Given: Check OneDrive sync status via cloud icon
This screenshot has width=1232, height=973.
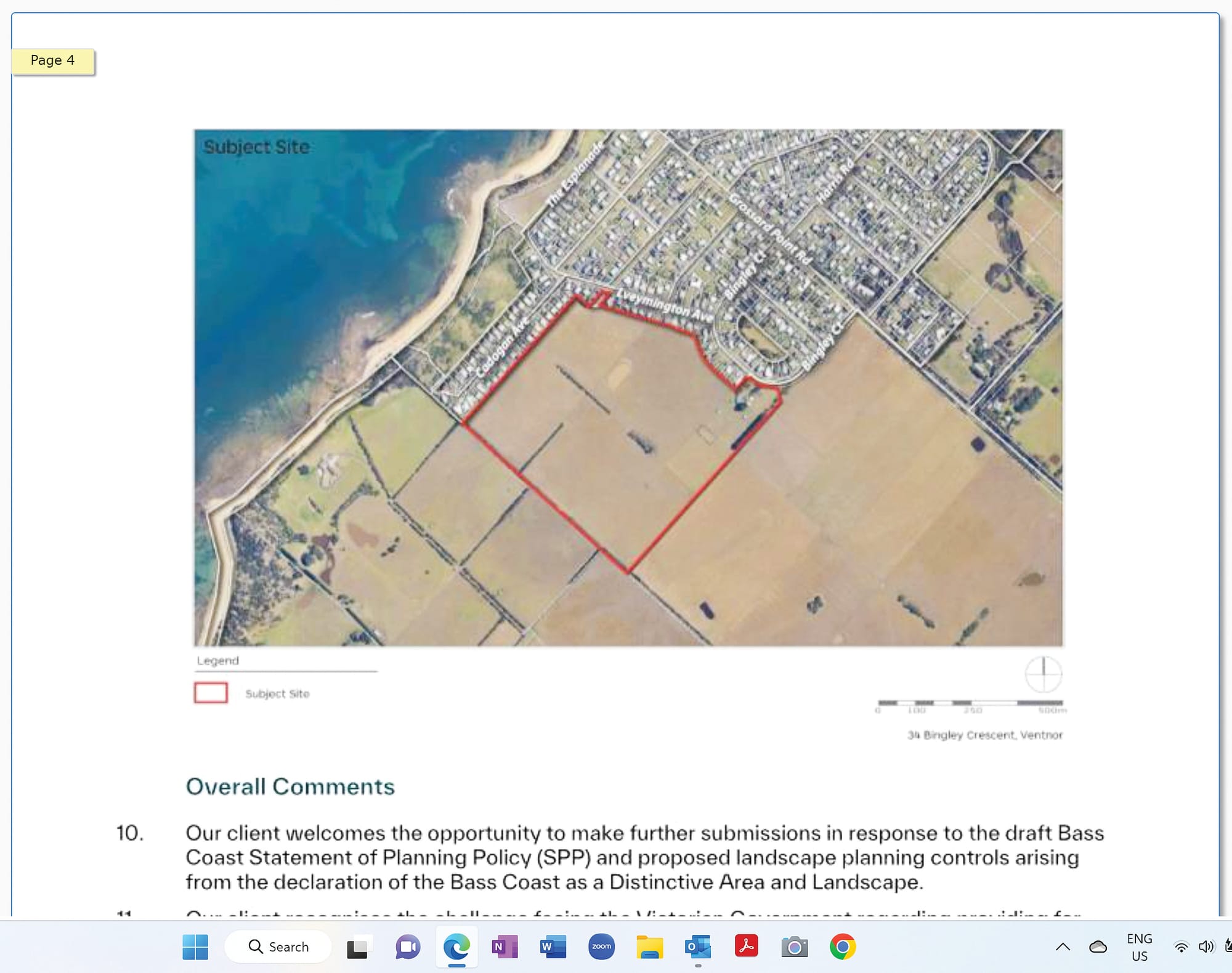Looking at the screenshot, I should coord(1097,947).
